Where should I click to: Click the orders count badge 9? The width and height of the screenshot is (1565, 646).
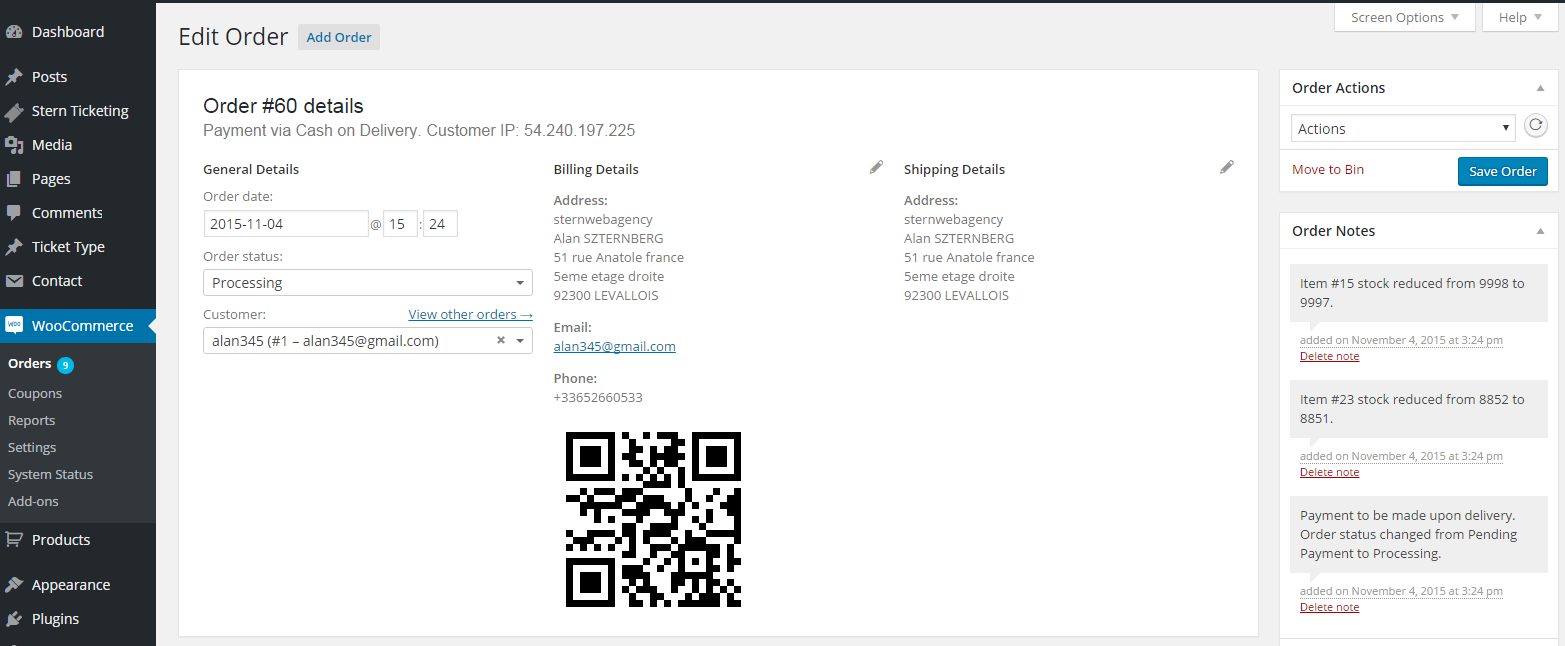(65, 365)
